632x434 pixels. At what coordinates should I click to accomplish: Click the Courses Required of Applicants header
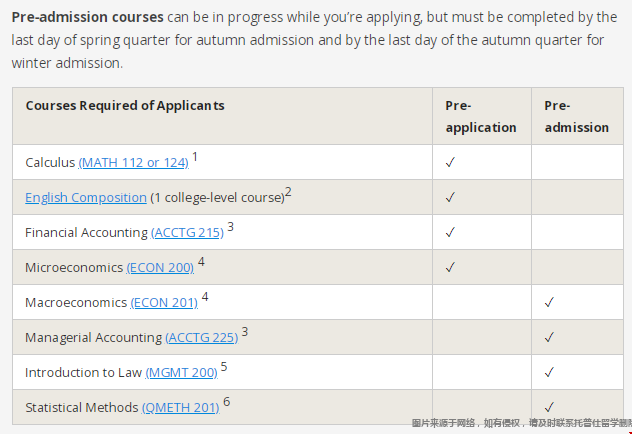125,105
